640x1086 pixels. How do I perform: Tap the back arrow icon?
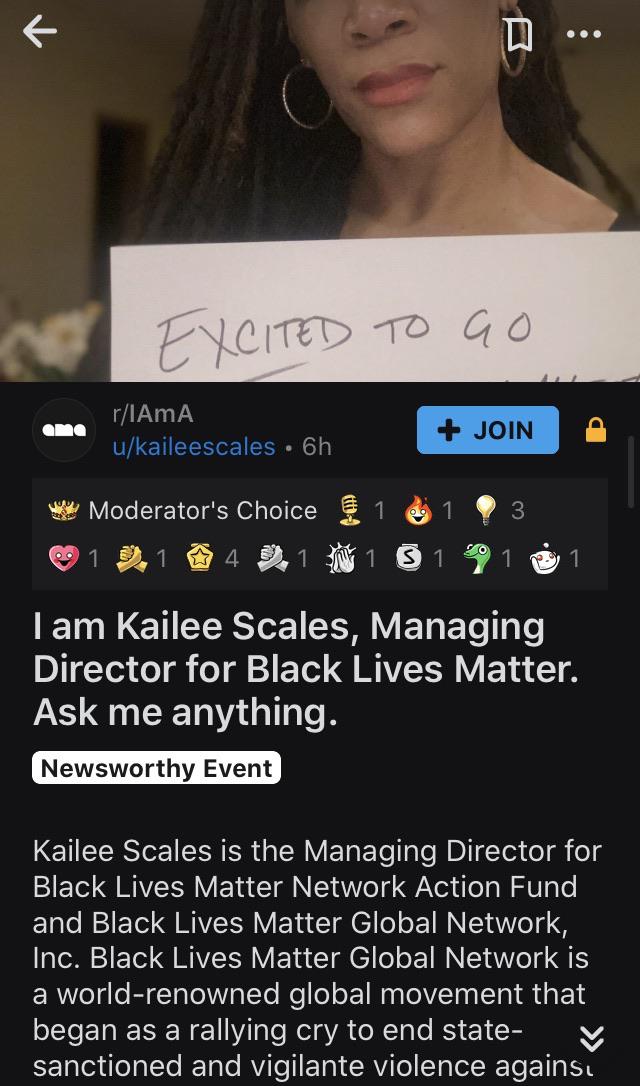[39, 33]
